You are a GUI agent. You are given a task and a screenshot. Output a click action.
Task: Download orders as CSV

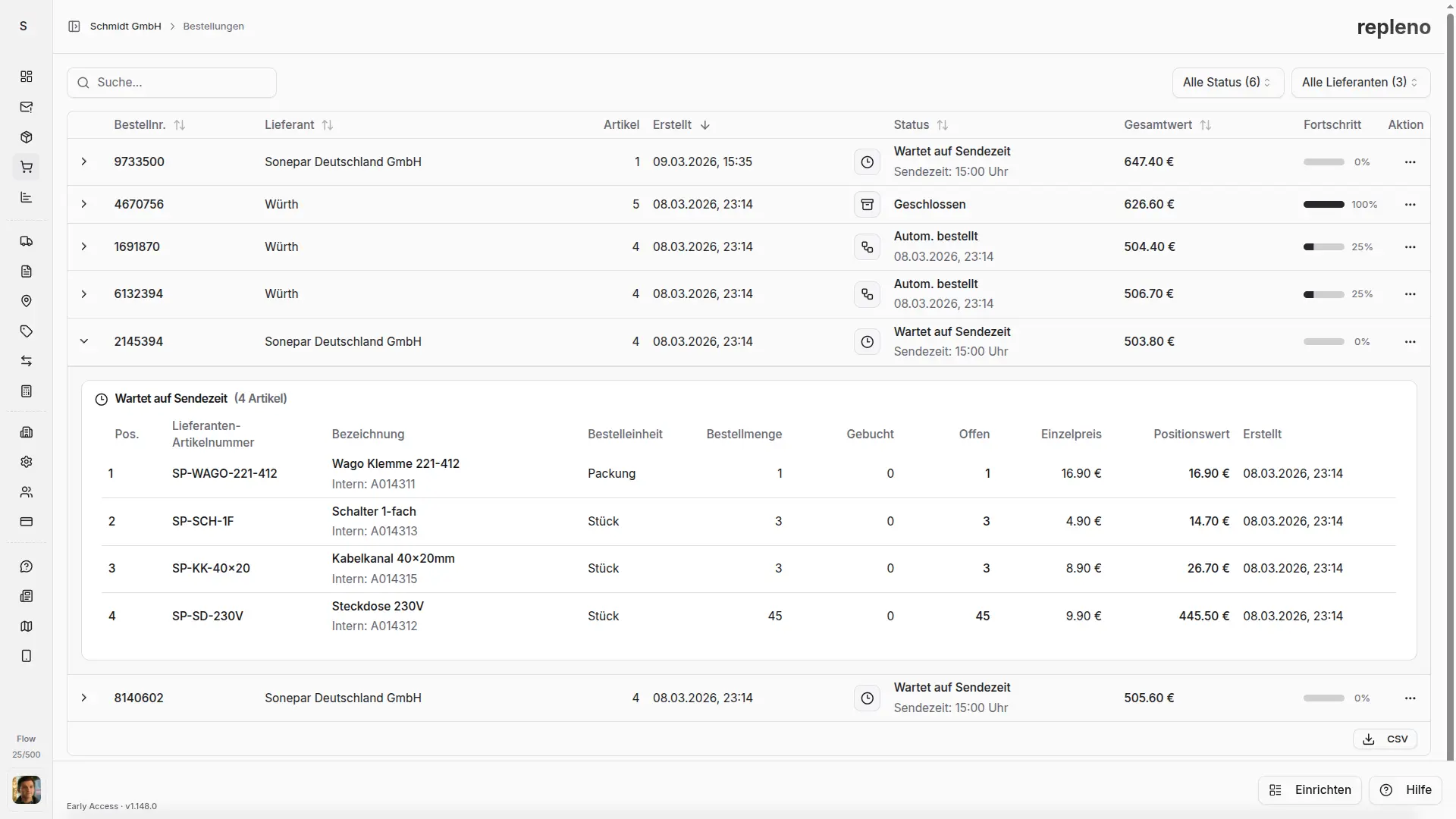pos(1385,739)
